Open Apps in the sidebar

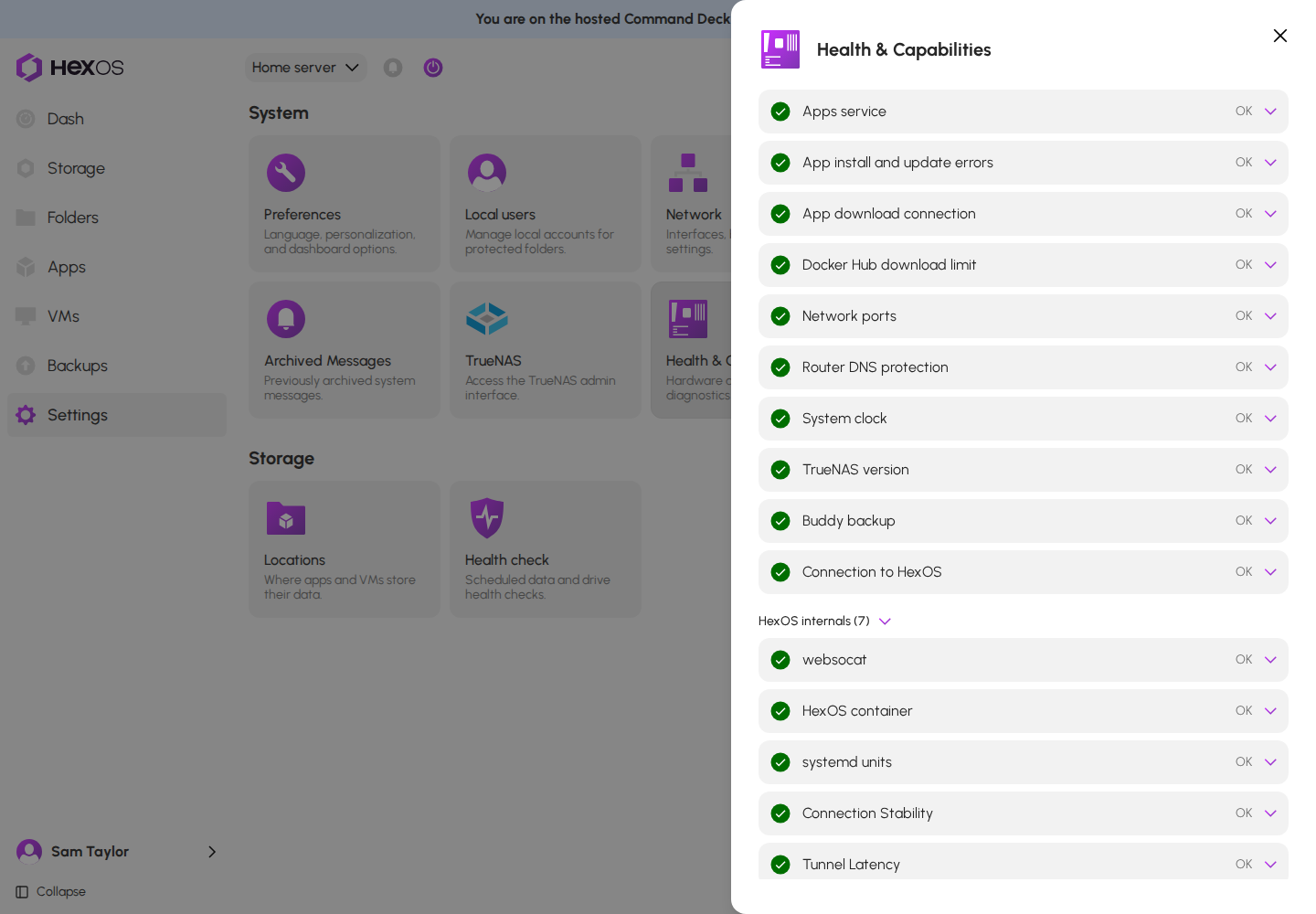[117, 267]
